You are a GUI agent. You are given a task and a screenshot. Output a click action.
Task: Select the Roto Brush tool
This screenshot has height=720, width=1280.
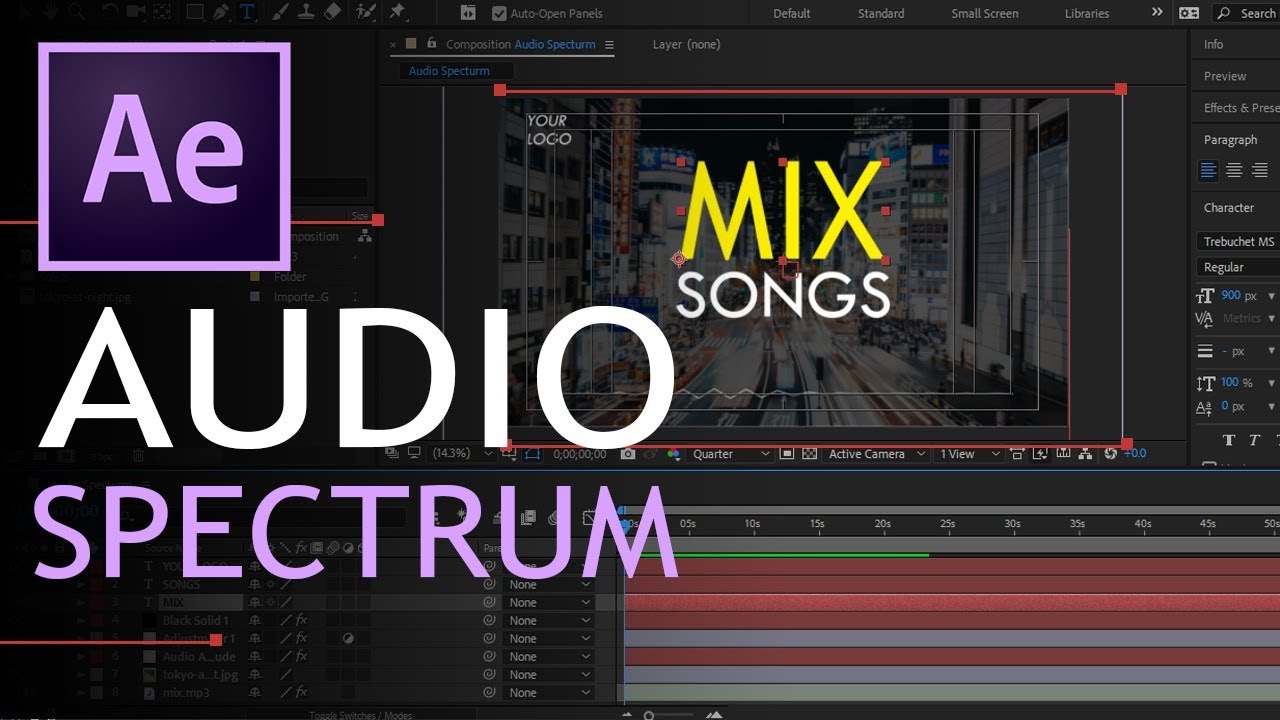pos(366,13)
